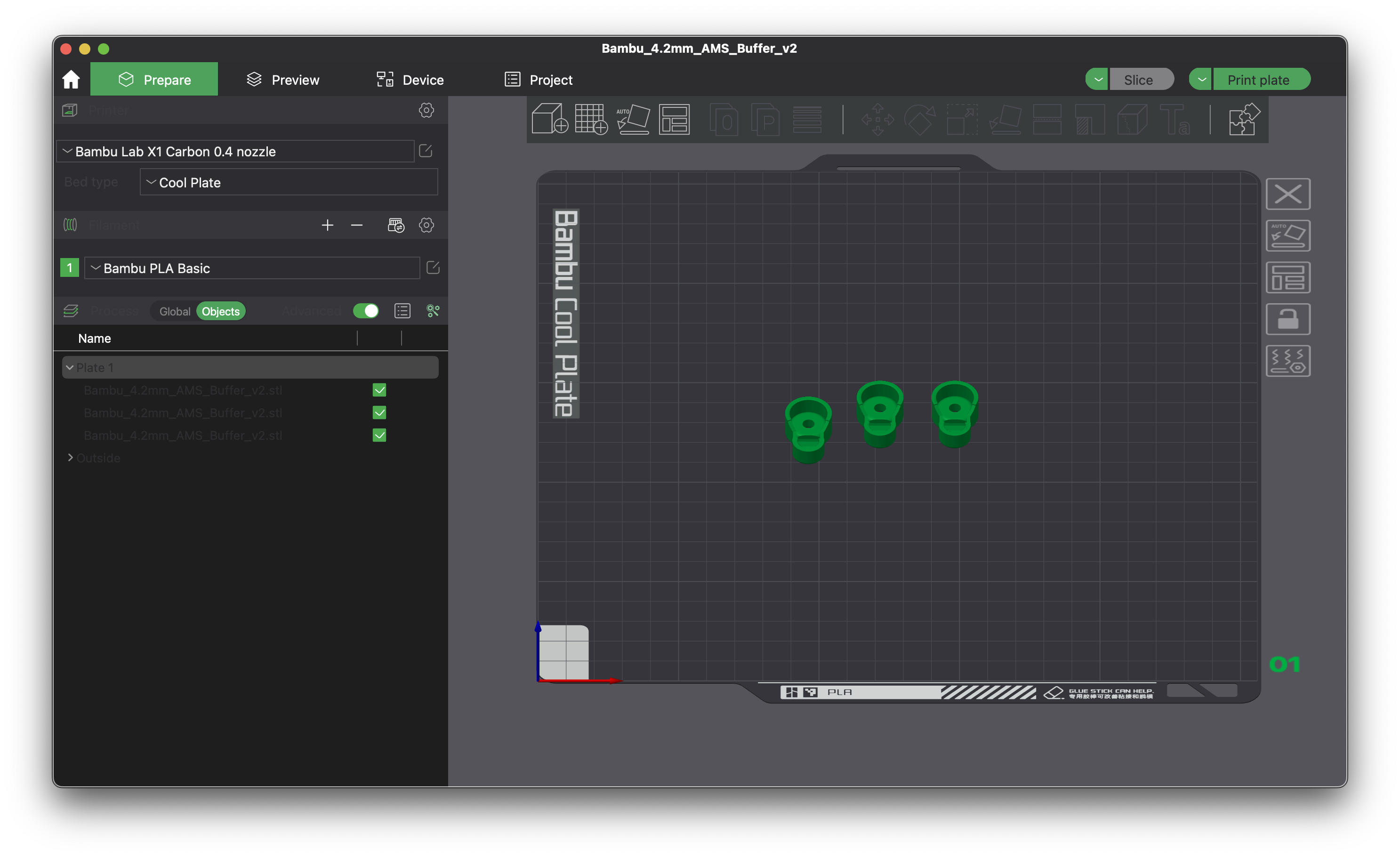Arrange objects on this plate
This screenshot has width=1400, height=857.
point(1288,277)
